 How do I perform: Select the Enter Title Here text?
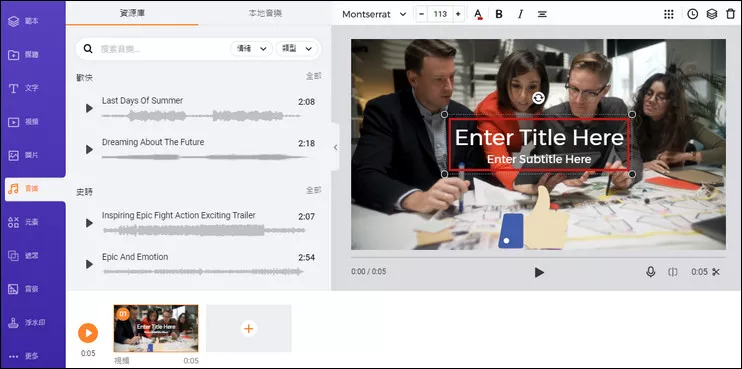[539, 138]
